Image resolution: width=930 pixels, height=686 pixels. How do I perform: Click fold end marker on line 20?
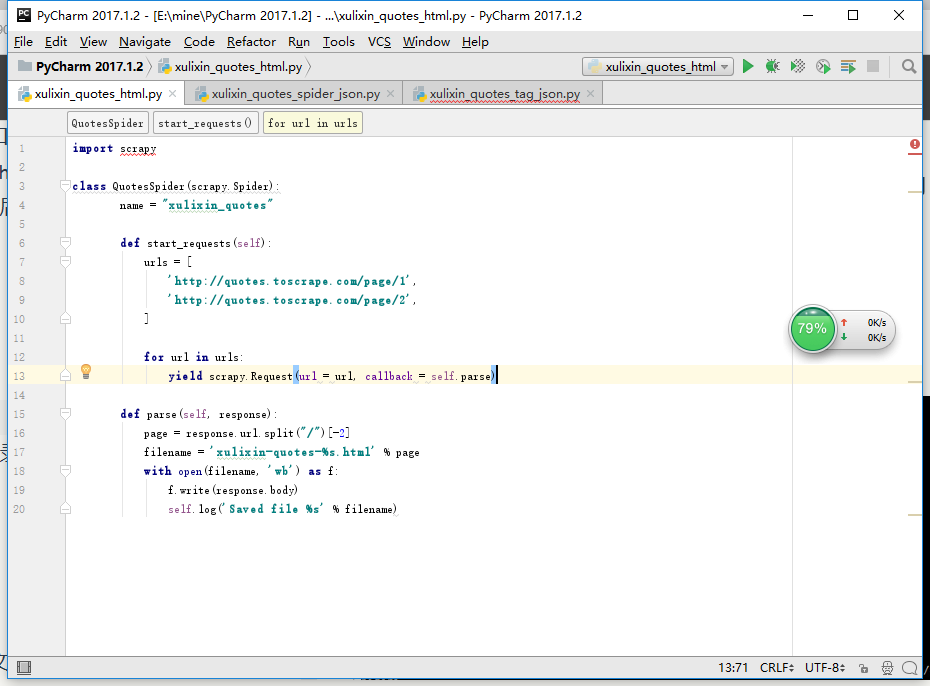65,508
